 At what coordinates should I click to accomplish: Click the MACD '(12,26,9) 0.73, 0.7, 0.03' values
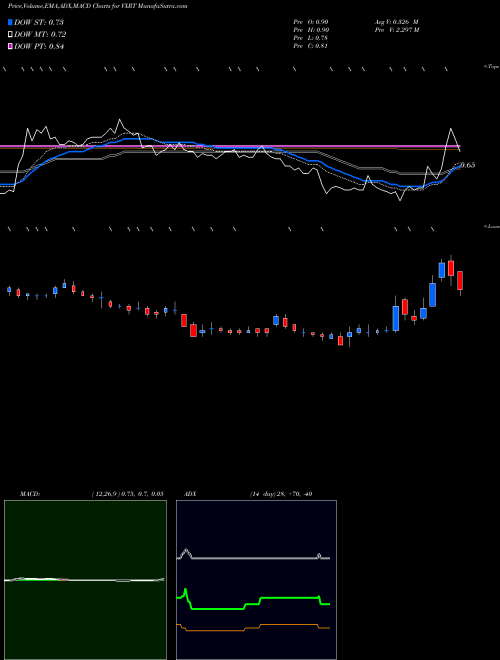(x=128, y=494)
